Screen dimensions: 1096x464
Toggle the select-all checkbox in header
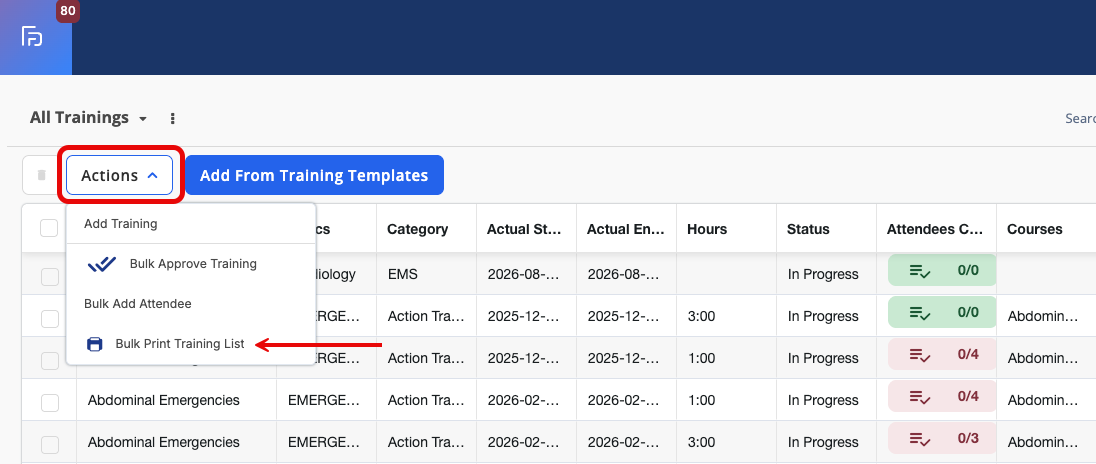49,229
